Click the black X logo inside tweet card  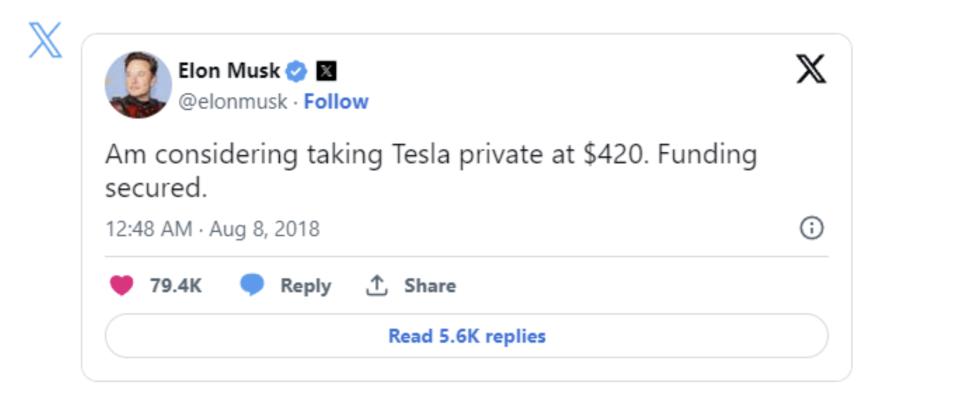811,69
